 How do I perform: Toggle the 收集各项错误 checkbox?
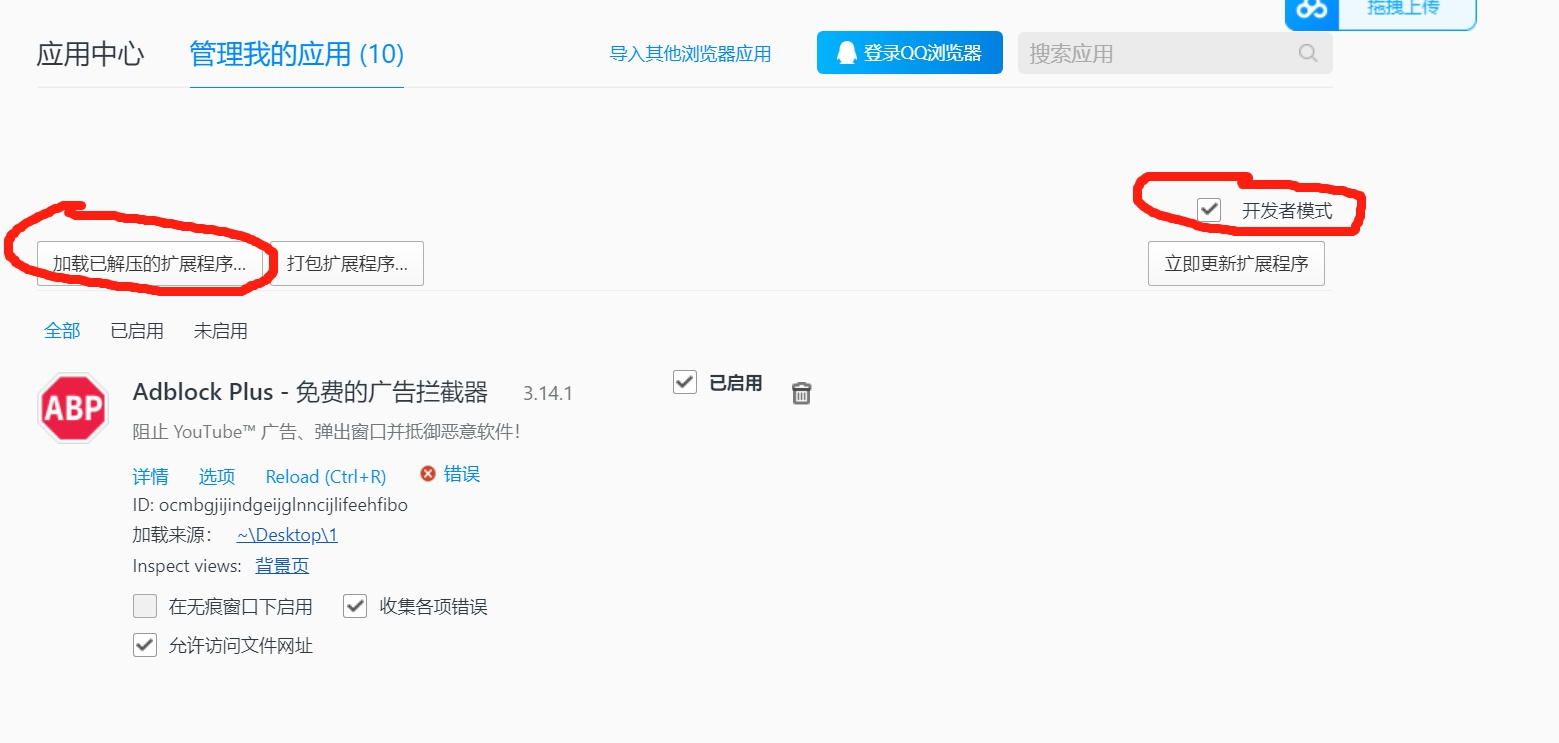[355, 606]
